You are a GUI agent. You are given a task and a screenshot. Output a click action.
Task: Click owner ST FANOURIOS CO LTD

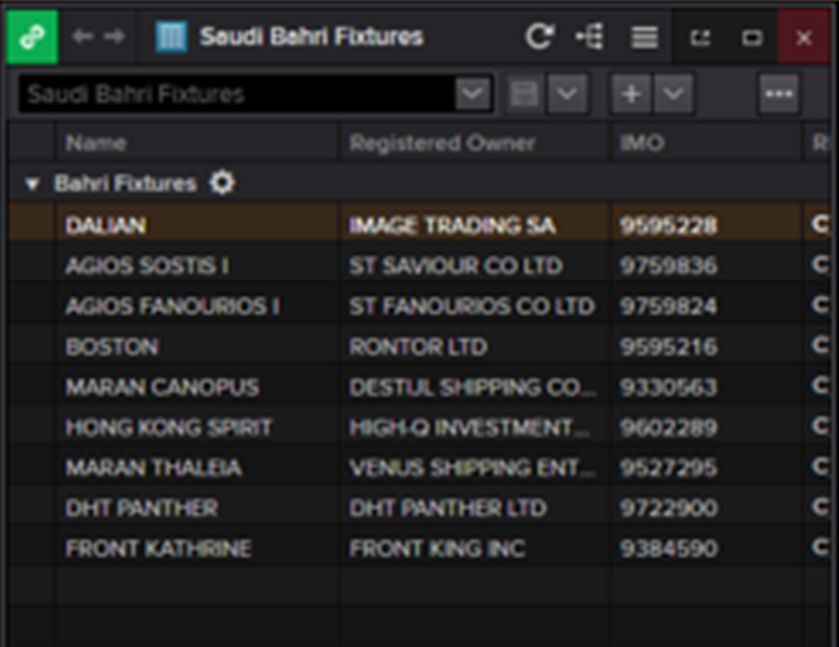tap(472, 306)
